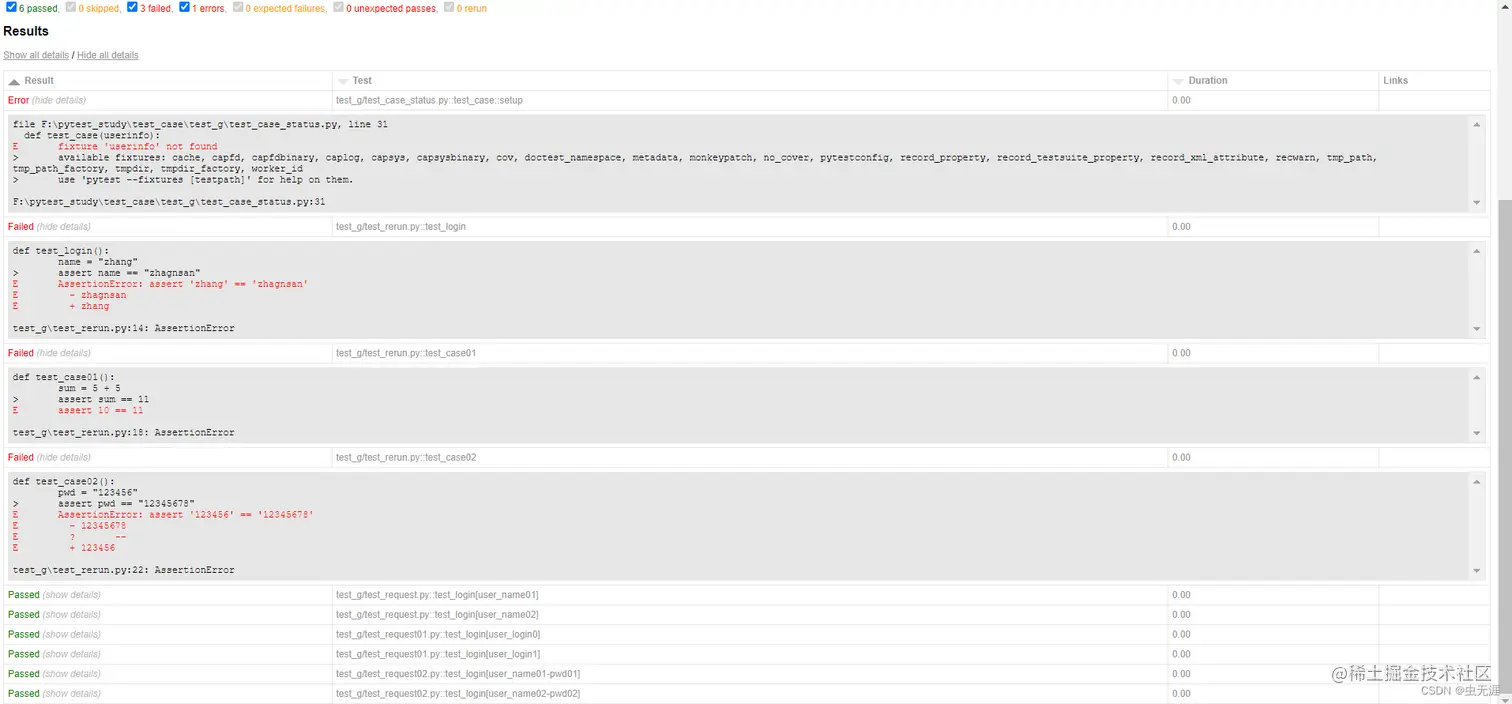The image size is (1512, 704).
Task: Click the 'Show all details' link
Action: click(x=36, y=55)
